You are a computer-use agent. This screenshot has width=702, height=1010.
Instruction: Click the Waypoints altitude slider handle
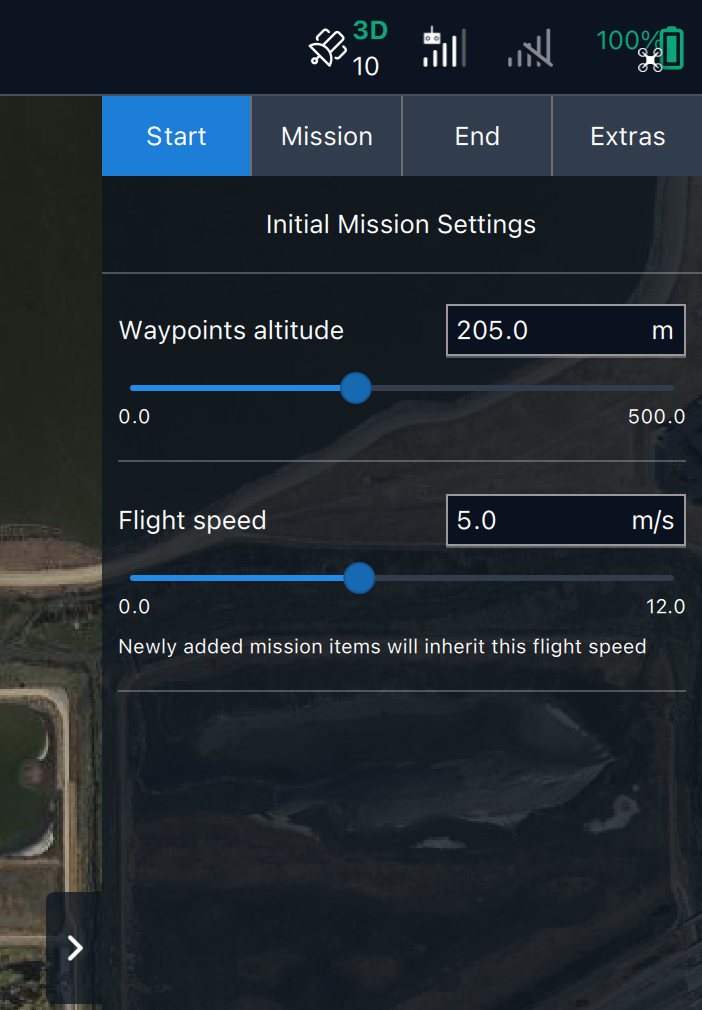[x=356, y=388]
